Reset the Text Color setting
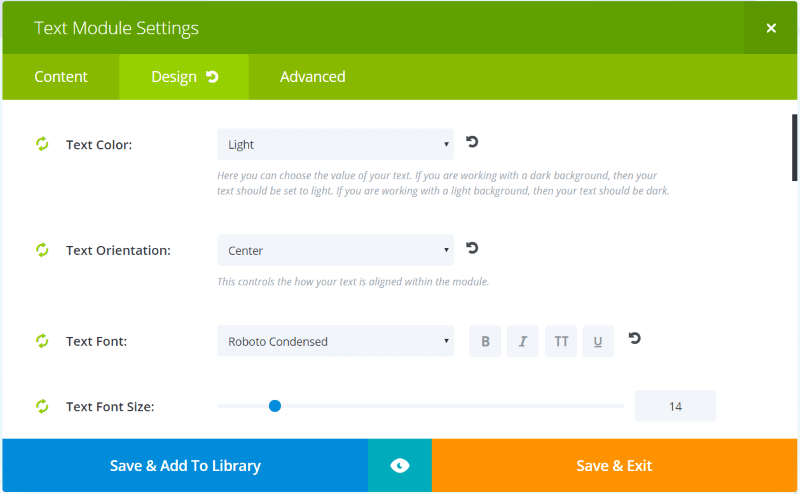The image size is (800, 494). tap(472, 142)
